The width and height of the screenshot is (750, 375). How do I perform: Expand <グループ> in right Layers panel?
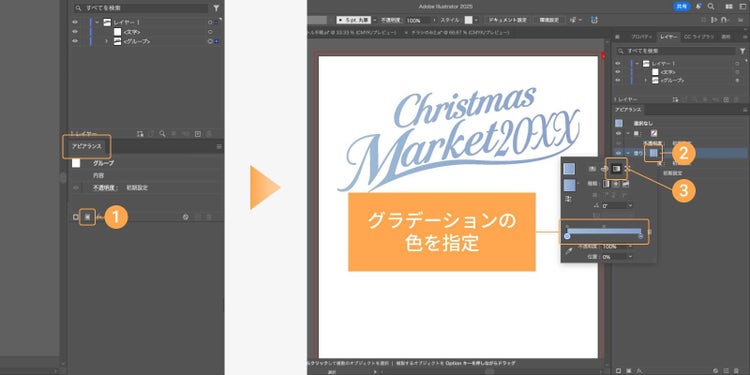[x=646, y=80]
